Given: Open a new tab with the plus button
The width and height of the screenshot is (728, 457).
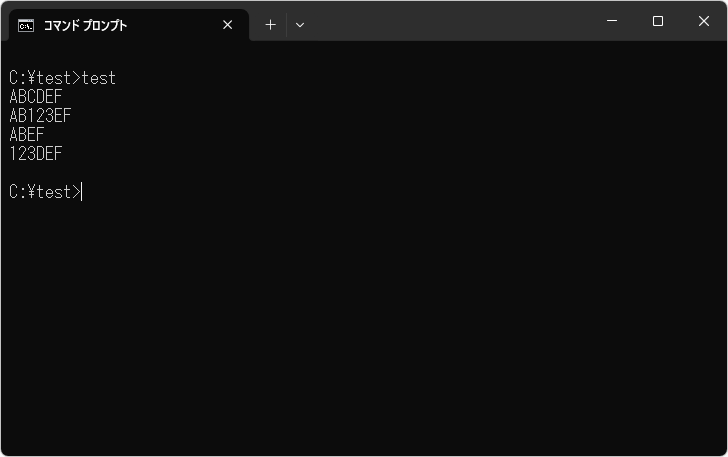Looking at the screenshot, I should [x=270, y=25].
